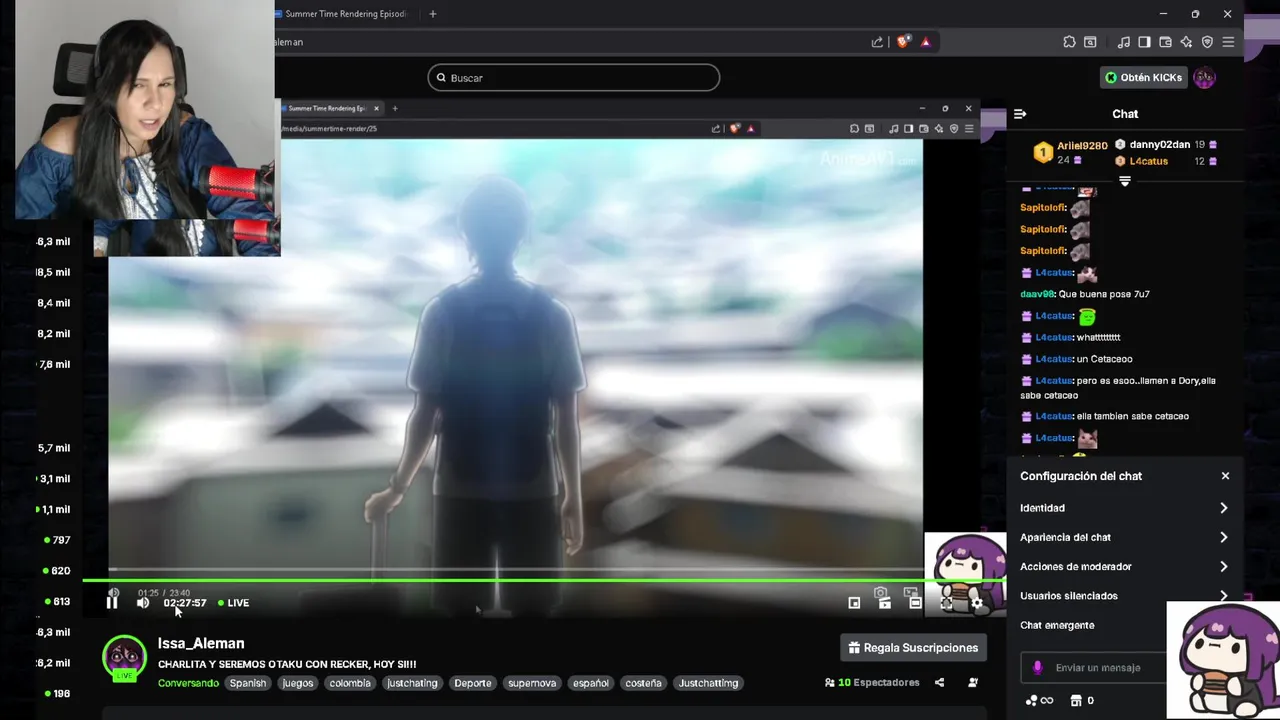This screenshot has width=1280, height=720.
Task: Open the emote picker purple icon
Action: (x=1037, y=667)
